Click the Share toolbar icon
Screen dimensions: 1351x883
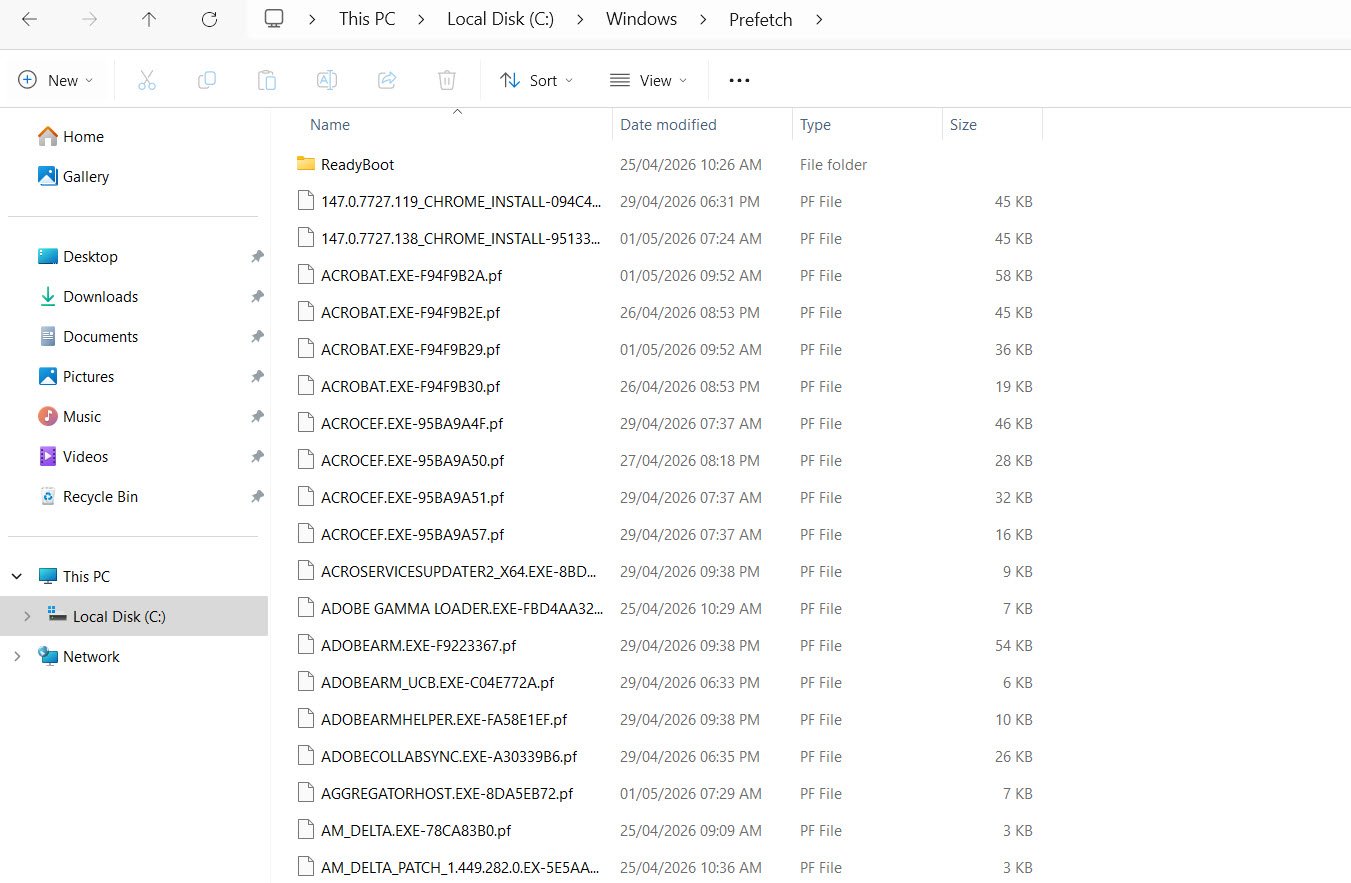387,80
